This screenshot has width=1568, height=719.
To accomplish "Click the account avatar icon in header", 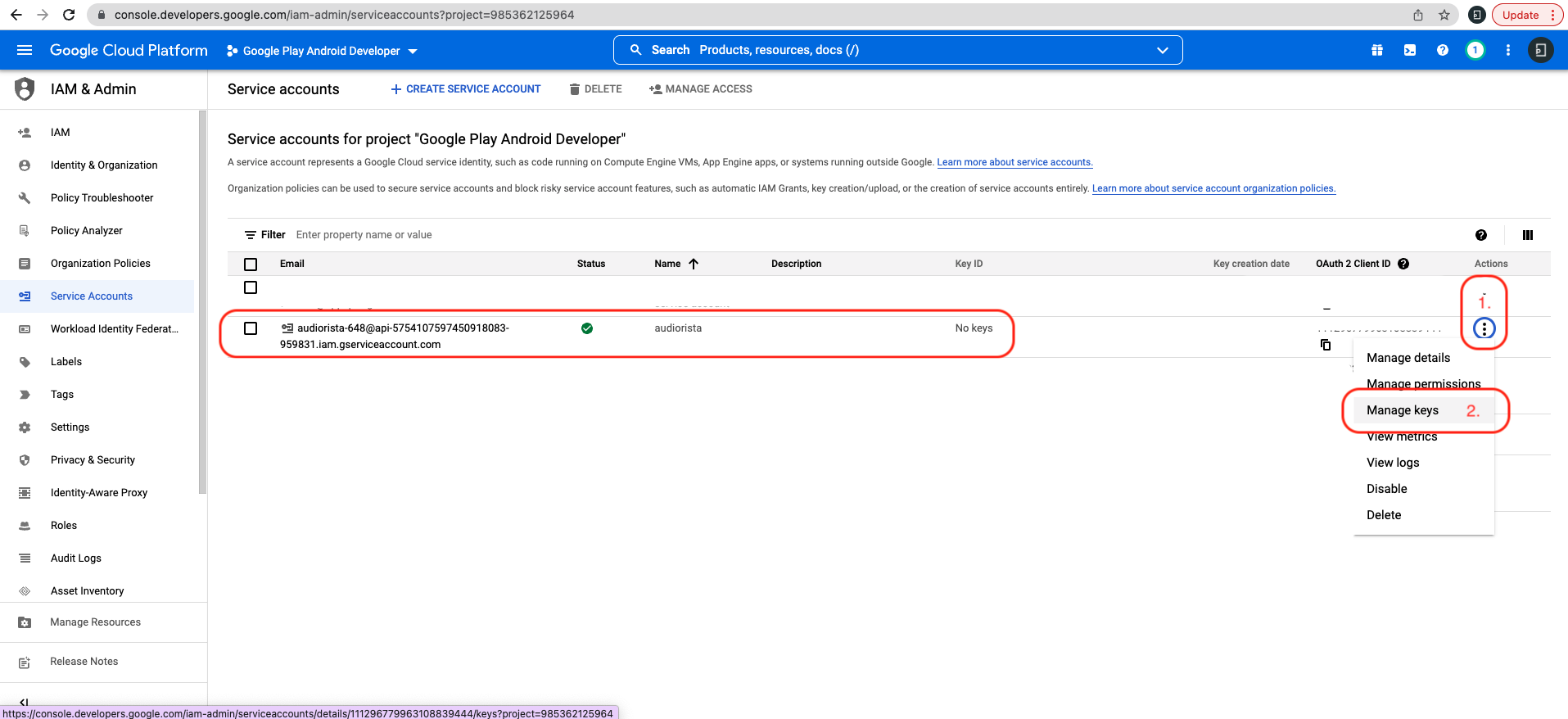I will (x=1540, y=50).
